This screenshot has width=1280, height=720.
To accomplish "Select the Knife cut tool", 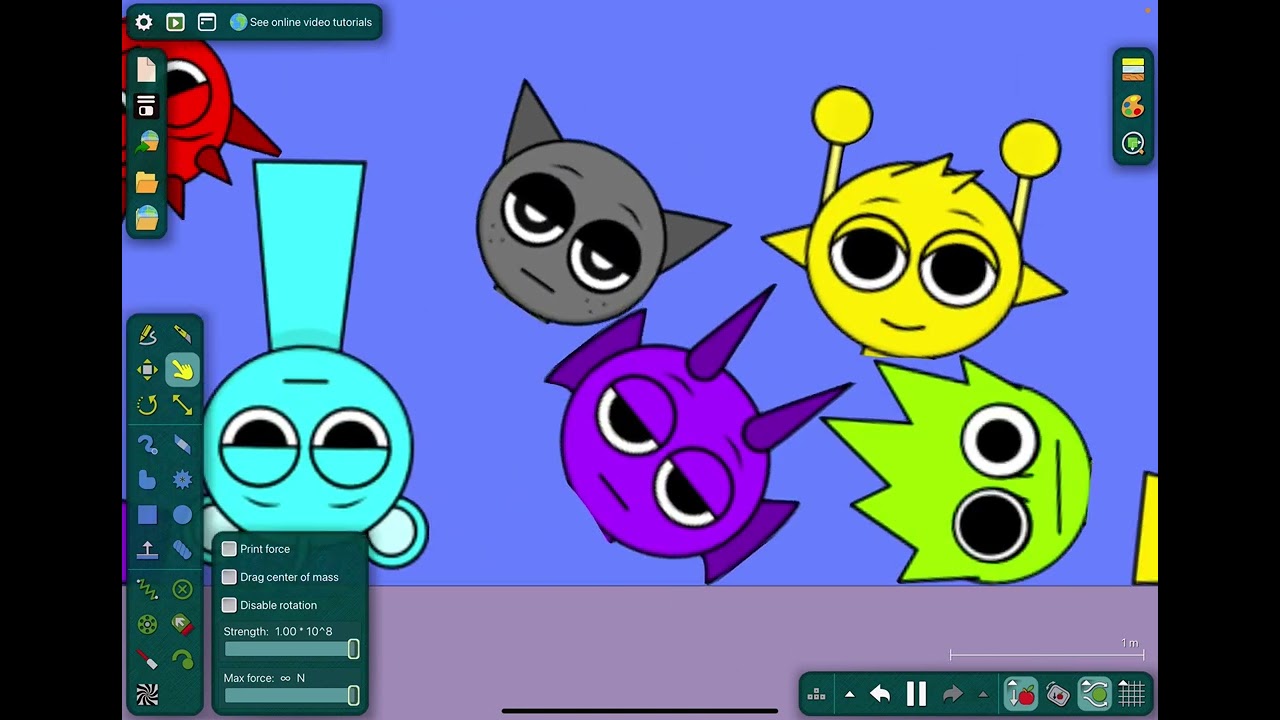I will (x=182, y=334).
